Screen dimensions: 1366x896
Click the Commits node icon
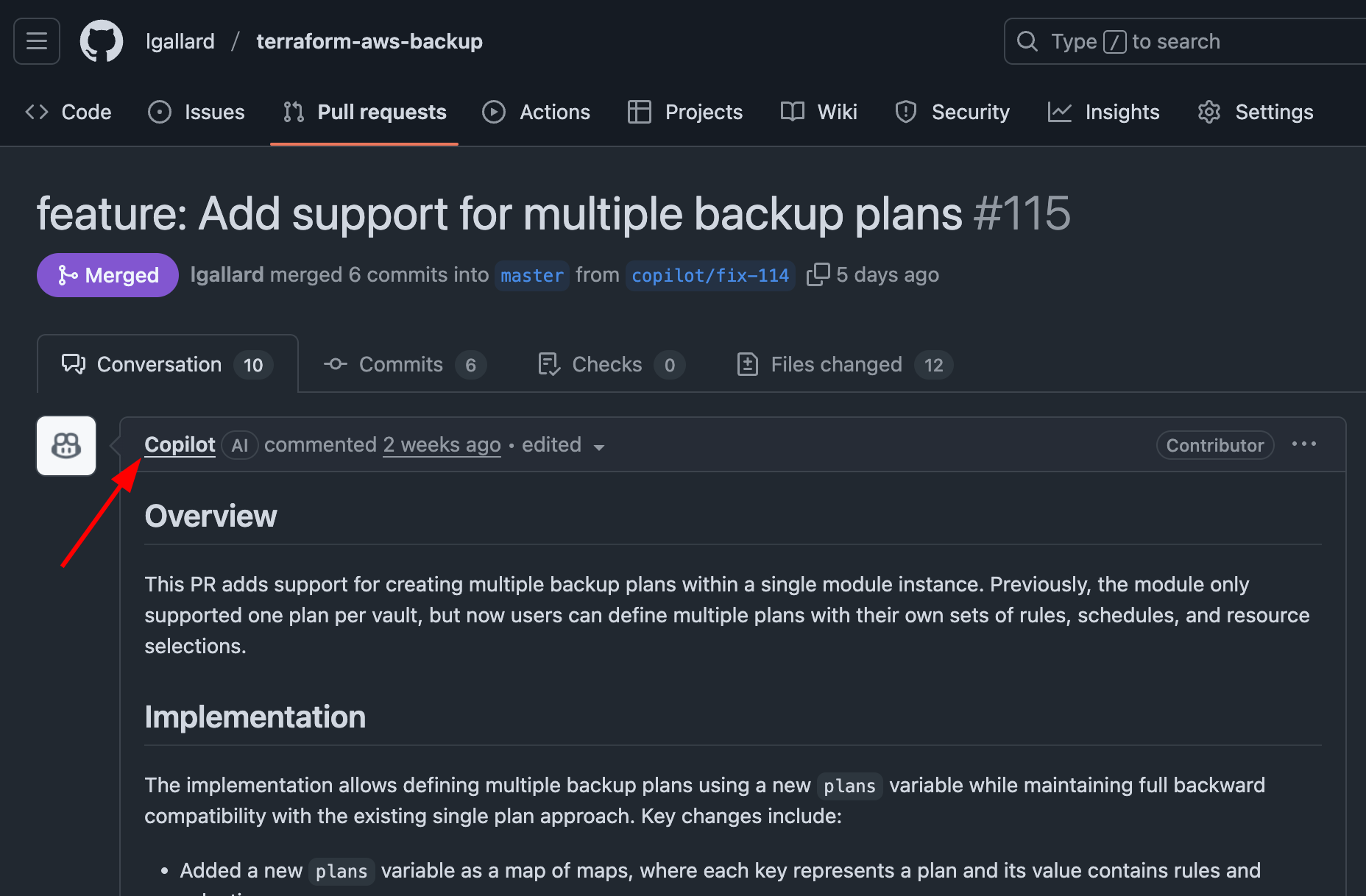(x=336, y=364)
